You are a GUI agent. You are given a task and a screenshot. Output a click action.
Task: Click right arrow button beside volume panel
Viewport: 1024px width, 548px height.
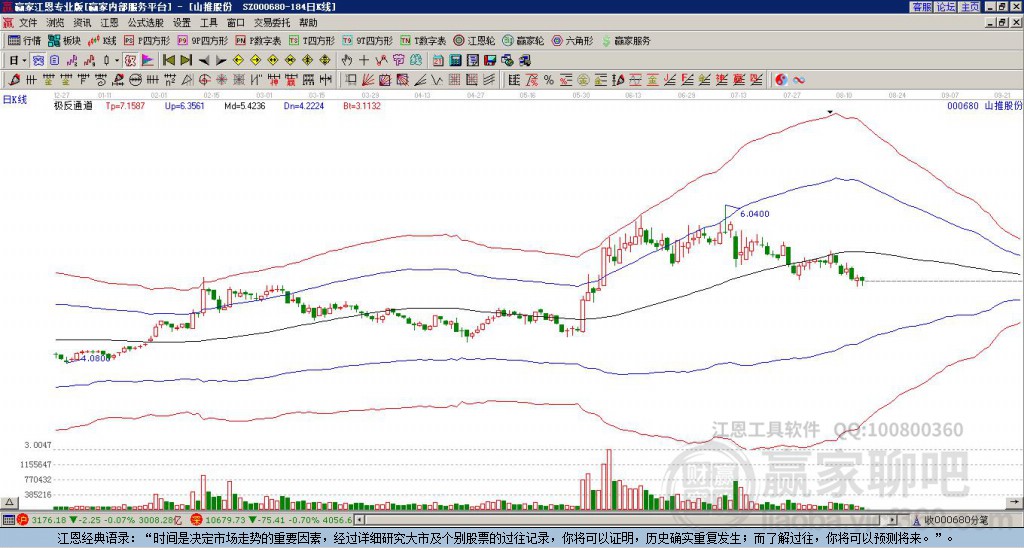tap(1016, 502)
